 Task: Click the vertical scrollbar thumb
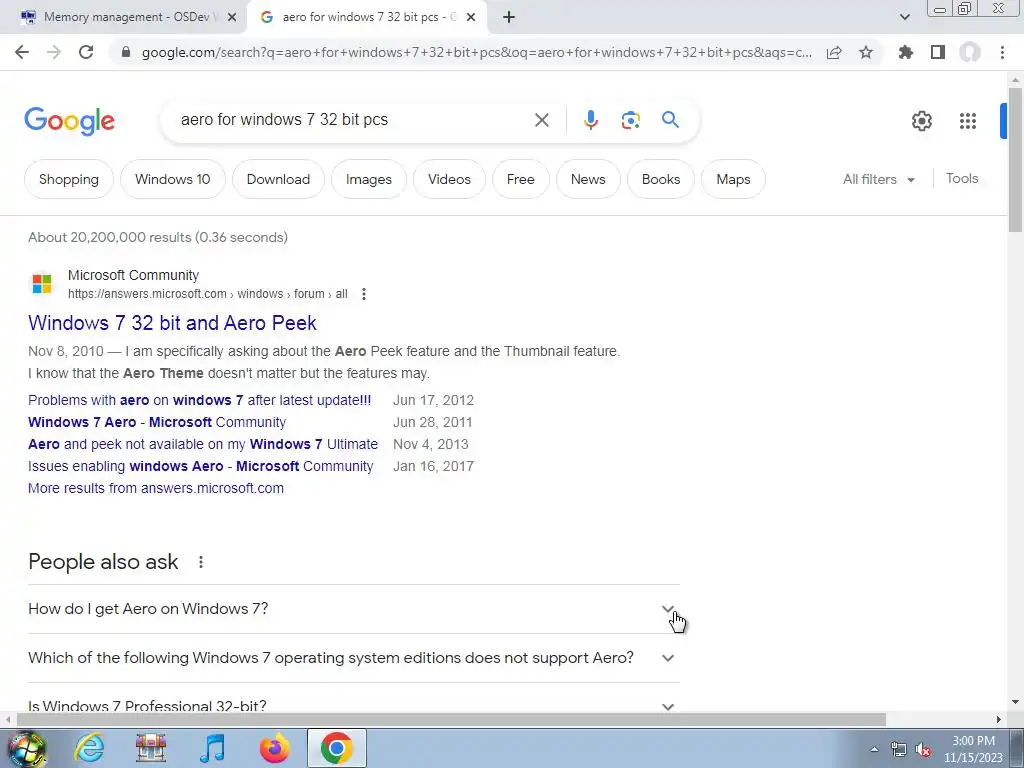[x=1015, y=159]
